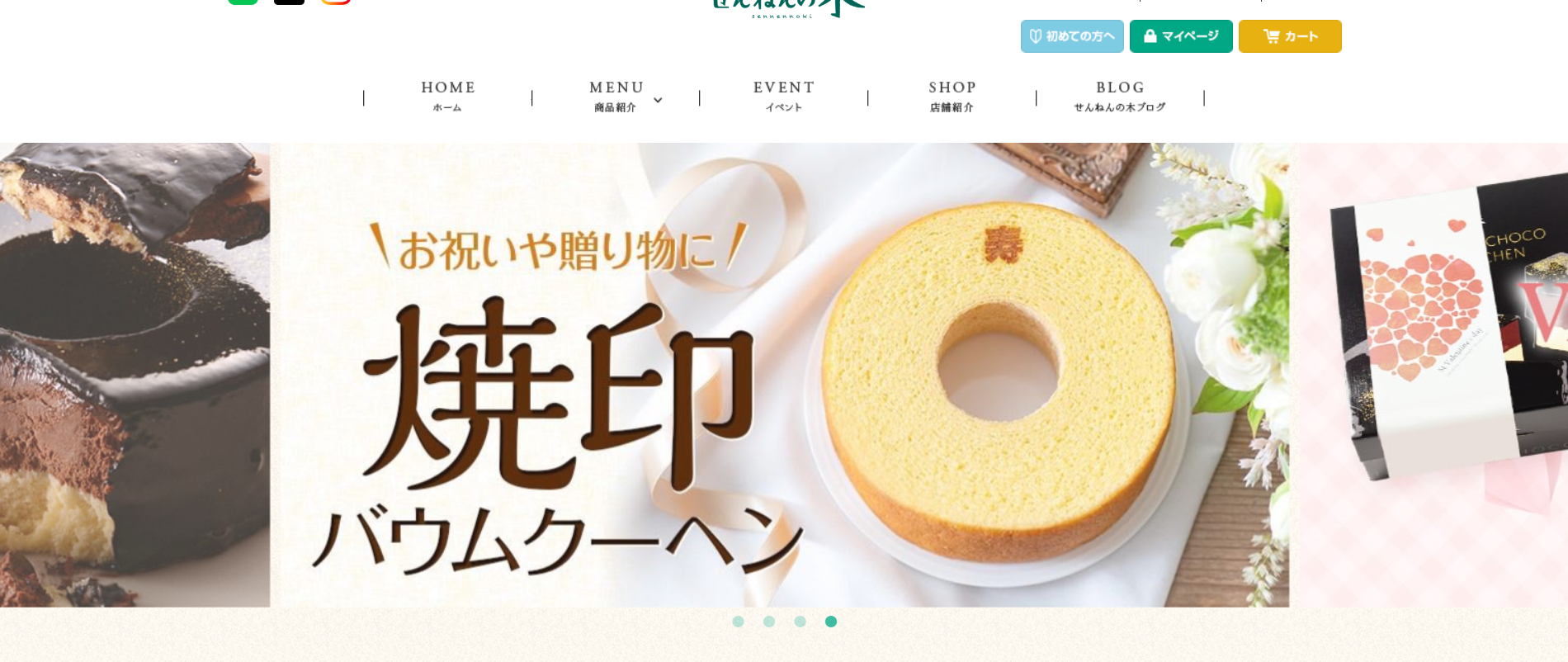Show the chocolate baumkuchen slide on the left
The image size is (1568, 662).
coord(135,376)
